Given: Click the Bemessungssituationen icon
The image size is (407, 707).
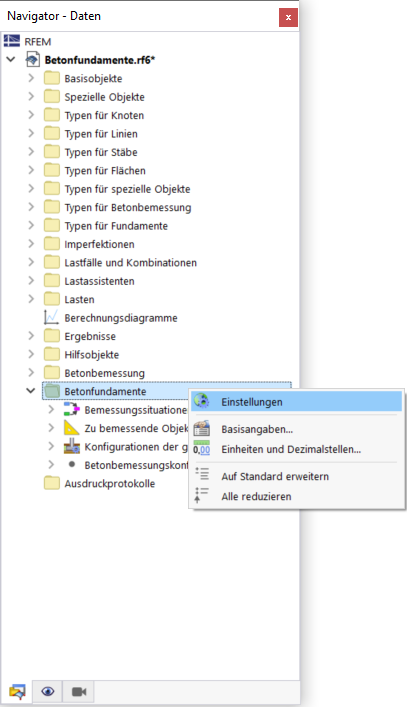Looking at the screenshot, I should pyautogui.click(x=72, y=409).
